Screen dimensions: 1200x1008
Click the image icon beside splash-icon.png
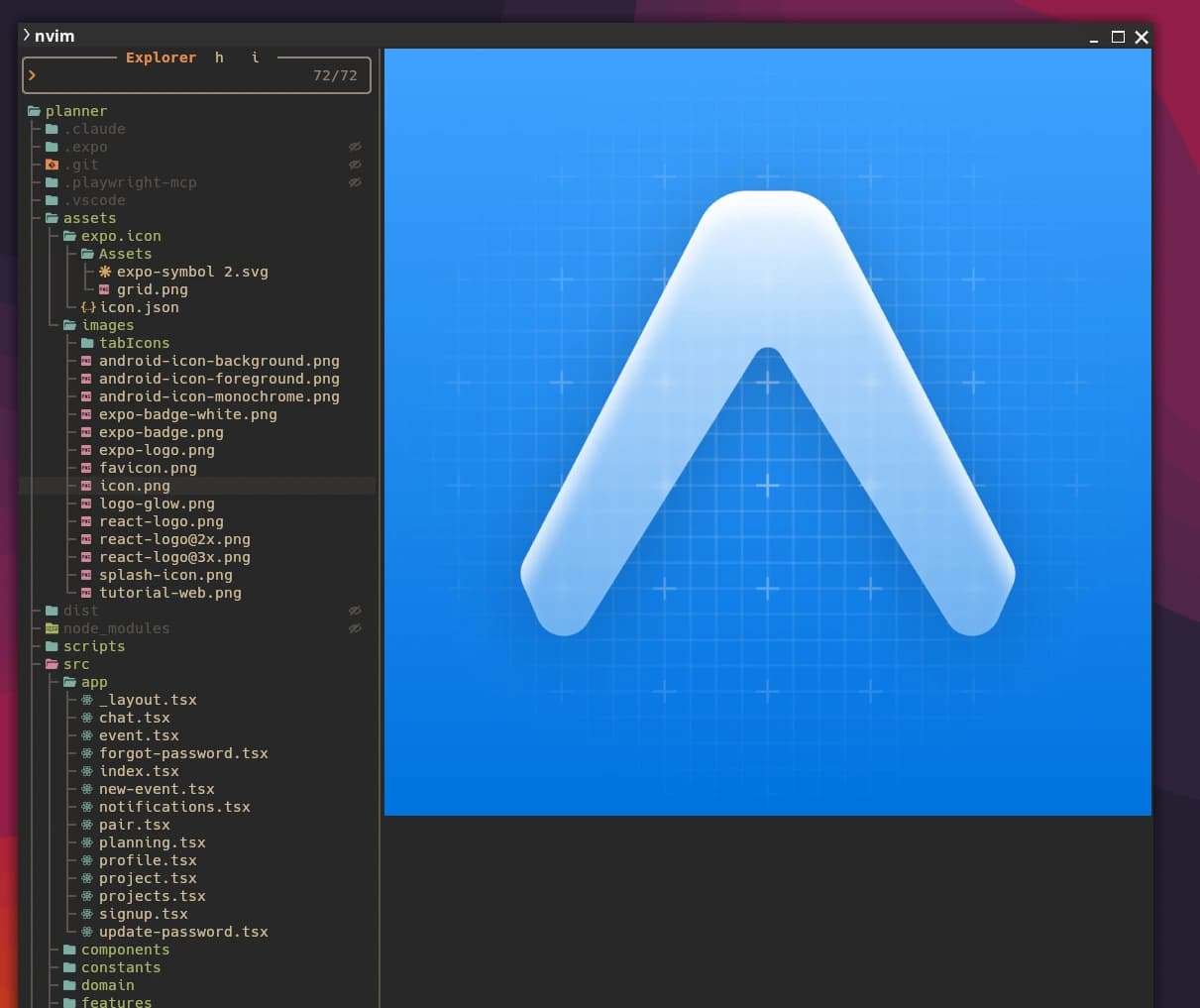coord(87,575)
